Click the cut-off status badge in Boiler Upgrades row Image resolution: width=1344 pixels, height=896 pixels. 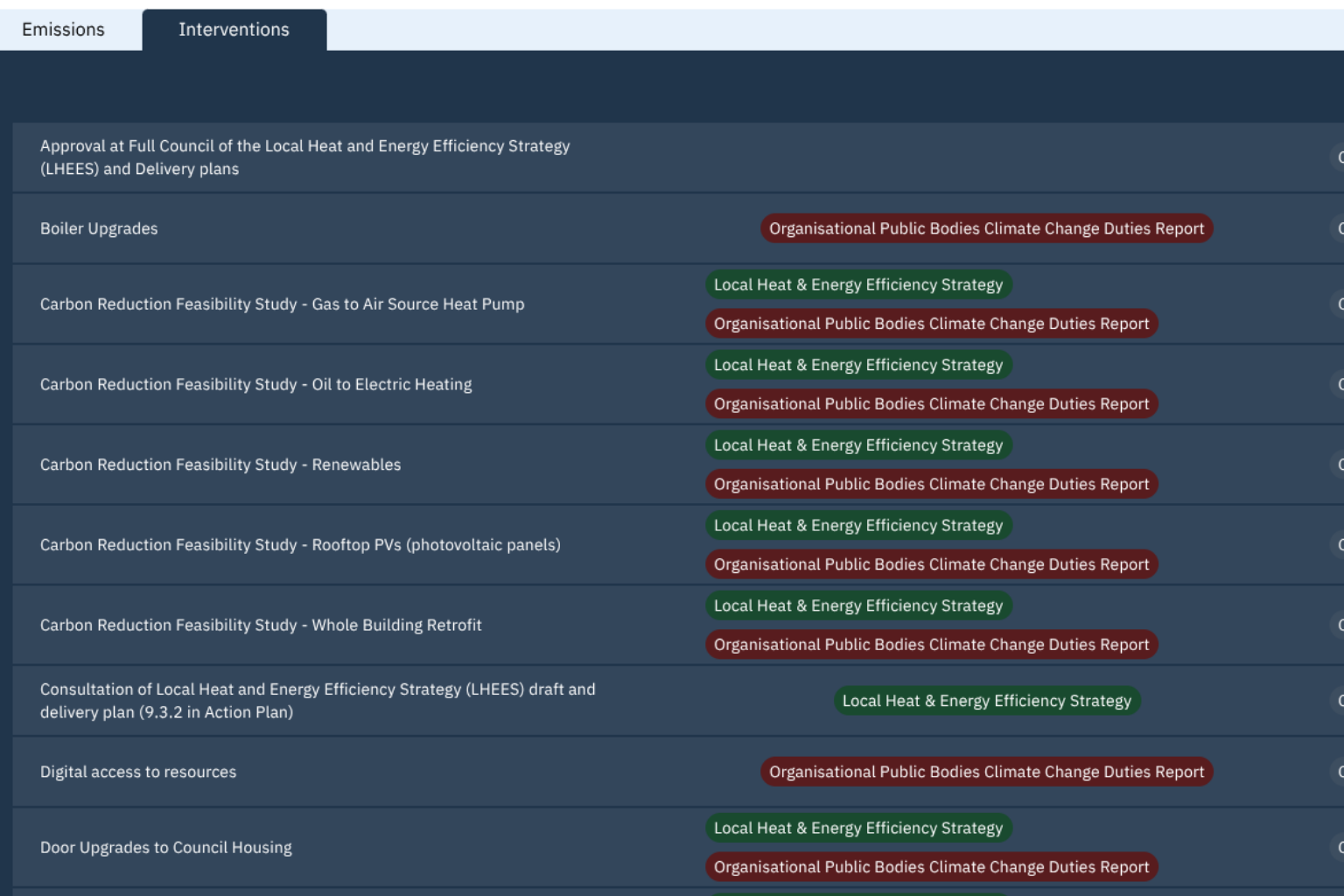pos(1339,228)
